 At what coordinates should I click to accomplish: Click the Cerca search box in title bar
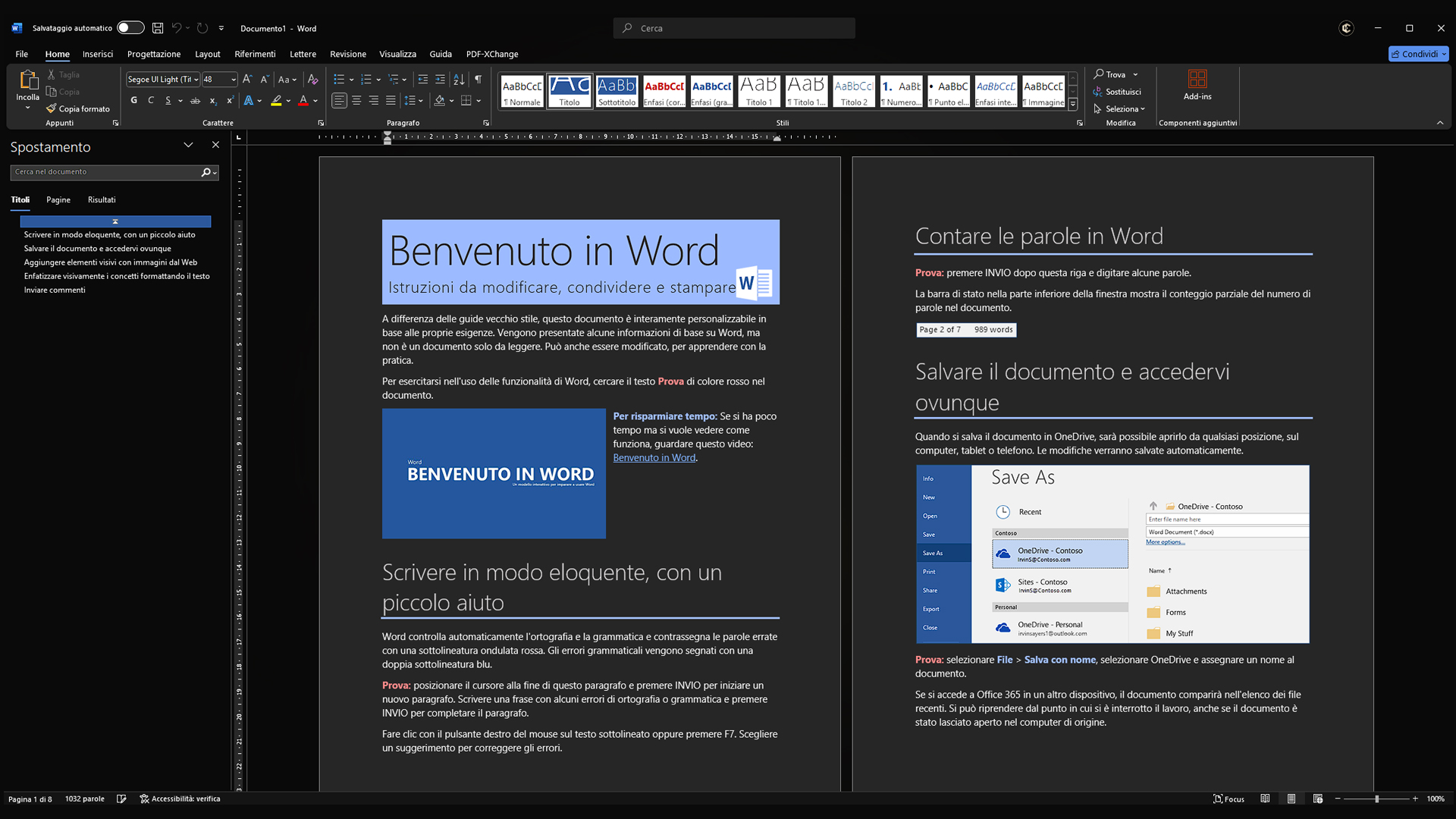pyautogui.click(x=734, y=28)
